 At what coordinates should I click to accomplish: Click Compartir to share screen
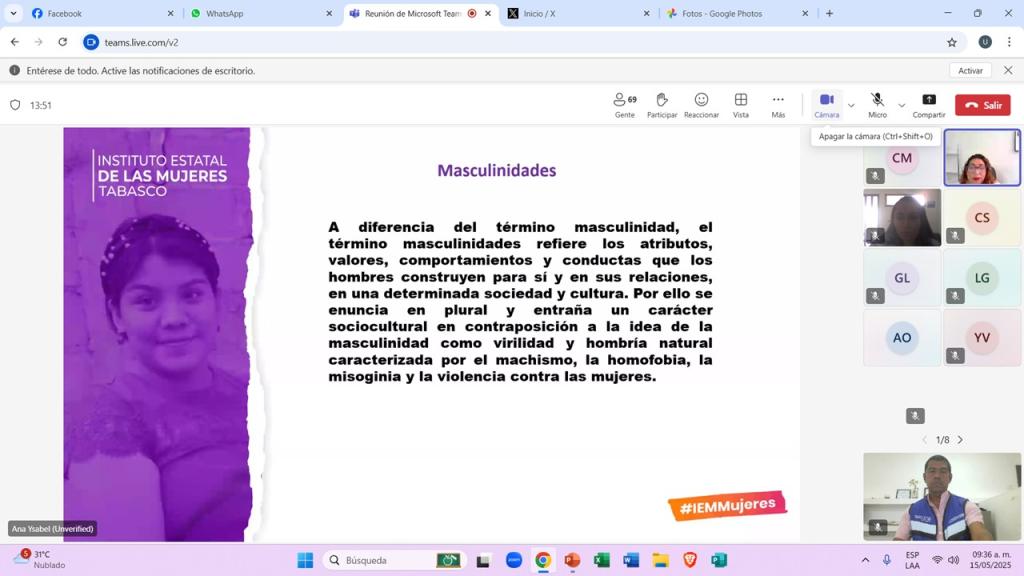pyautogui.click(x=928, y=104)
